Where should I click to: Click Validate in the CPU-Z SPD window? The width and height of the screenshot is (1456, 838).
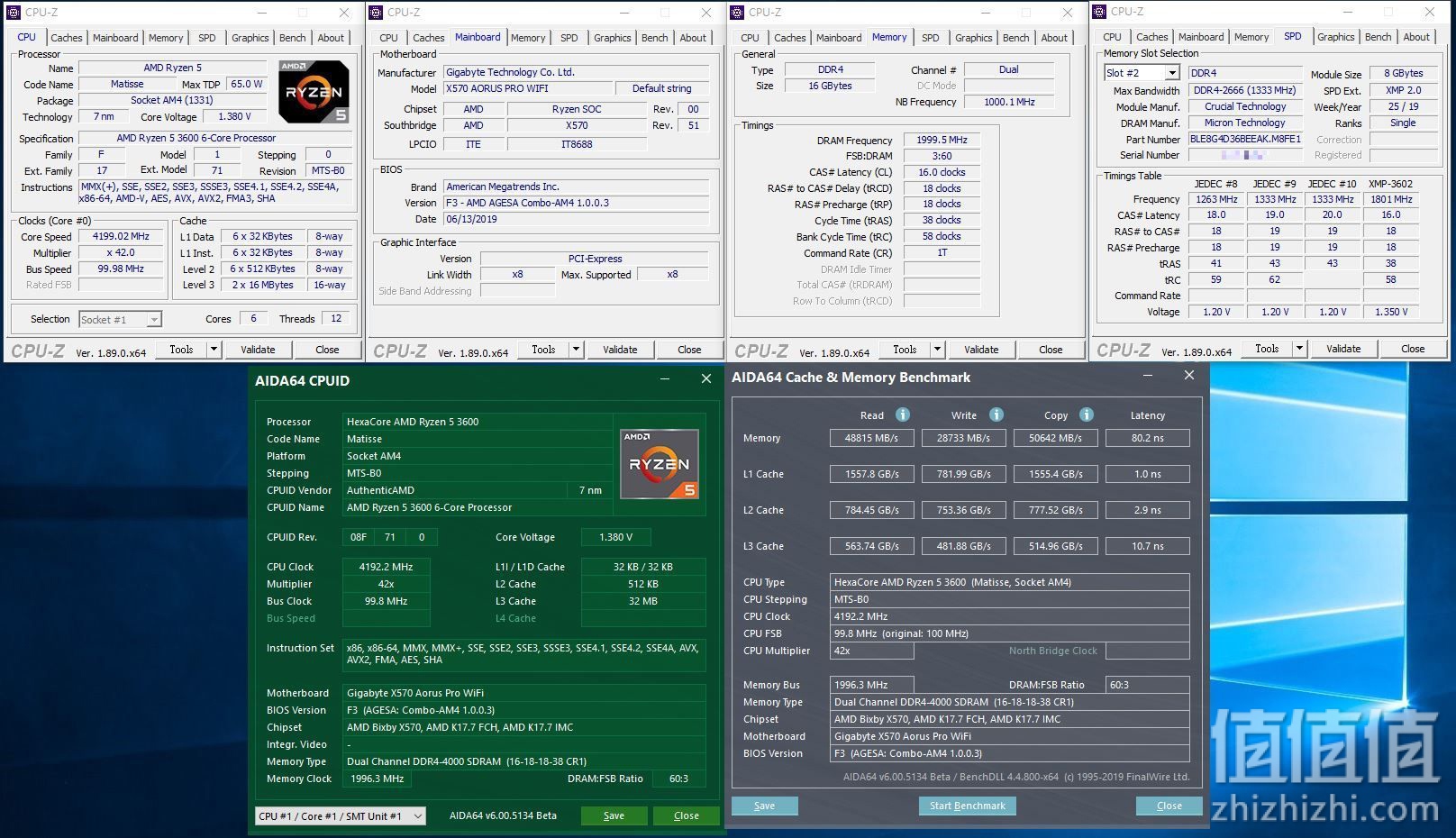click(x=1343, y=349)
